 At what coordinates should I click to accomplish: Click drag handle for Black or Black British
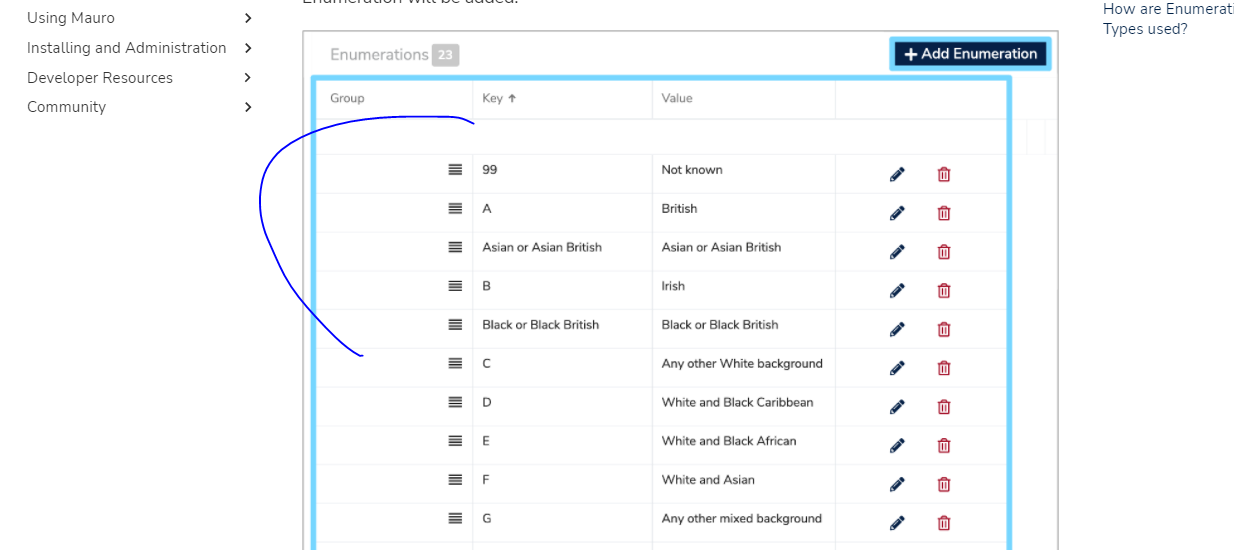[x=455, y=325]
